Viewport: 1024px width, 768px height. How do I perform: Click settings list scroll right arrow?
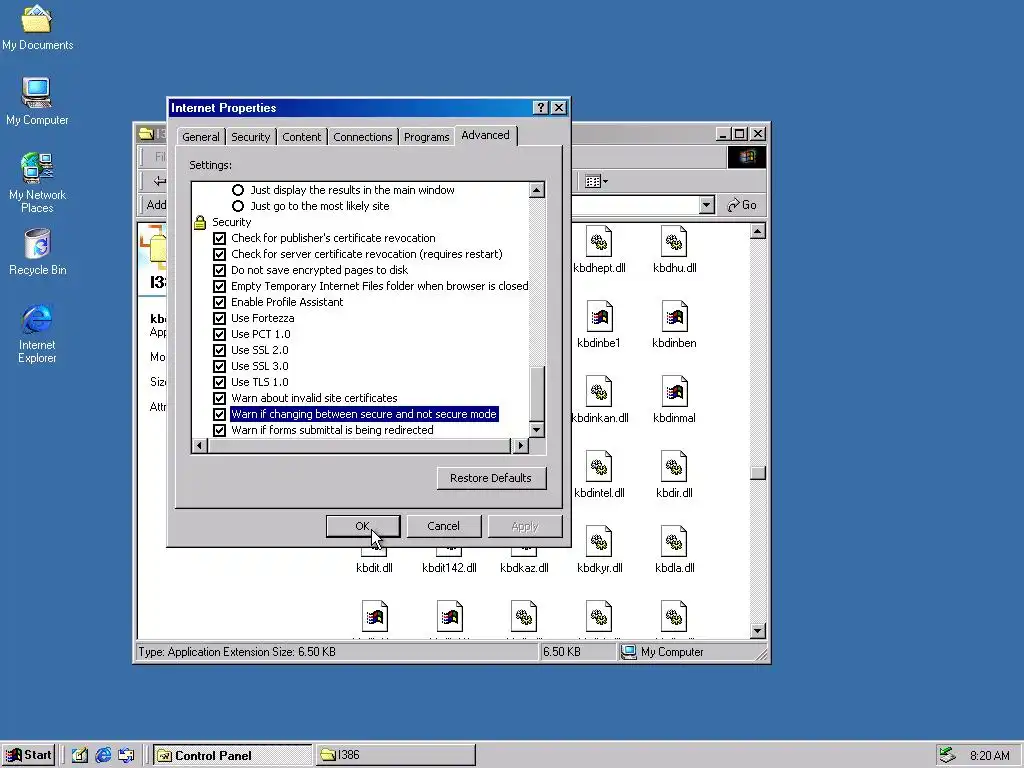(520, 445)
